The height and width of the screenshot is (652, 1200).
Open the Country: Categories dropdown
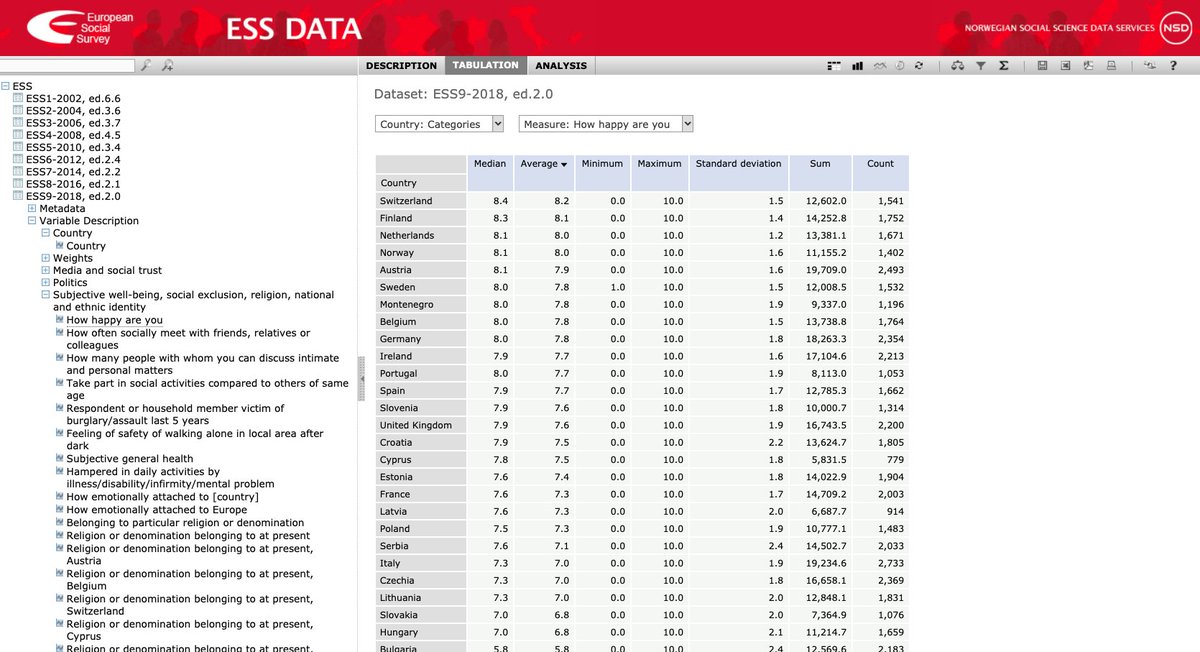[x=440, y=124]
